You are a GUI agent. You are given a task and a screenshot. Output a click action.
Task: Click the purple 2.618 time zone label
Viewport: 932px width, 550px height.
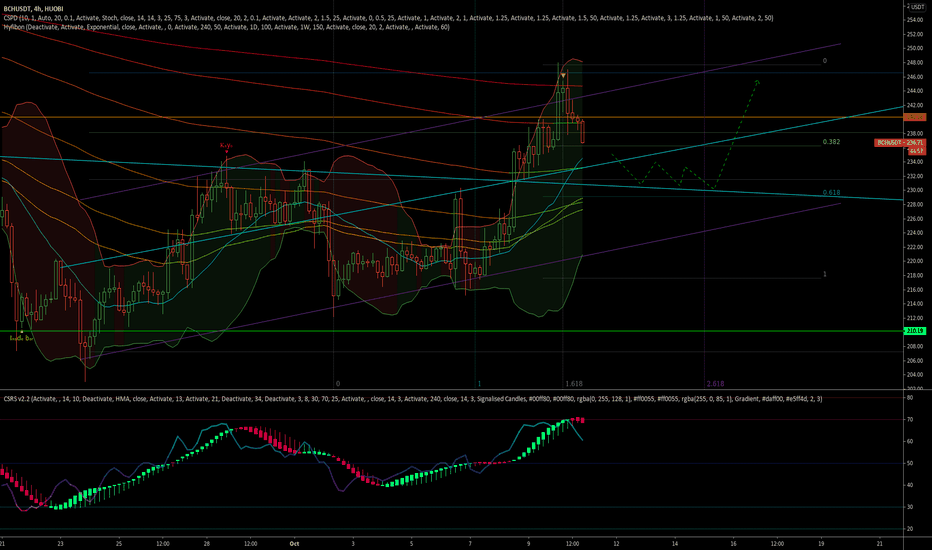[715, 384]
